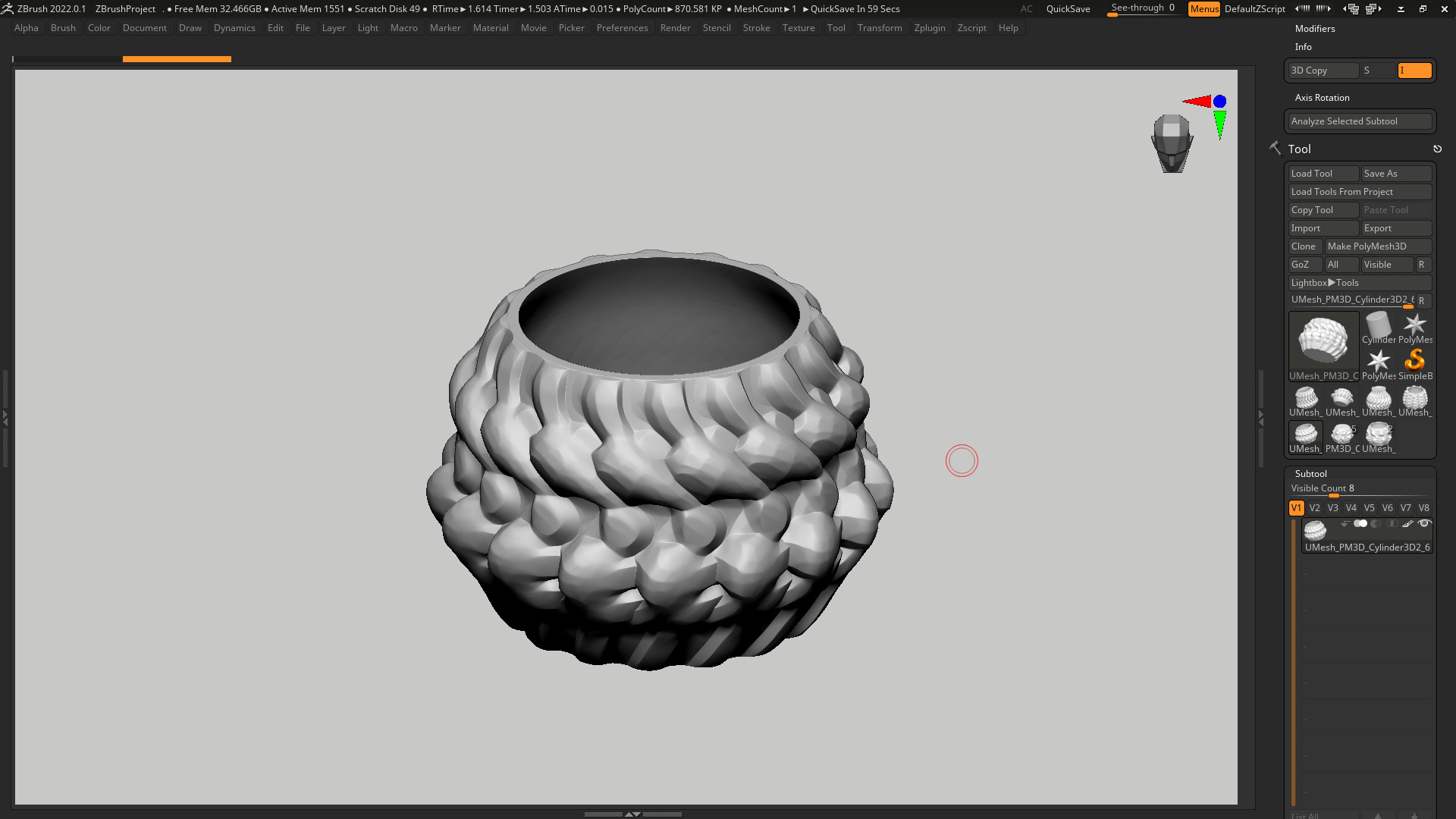This screenshot has height=819, width=1456.
Task: Open the Brush menu
Action: tap(63, 27)
